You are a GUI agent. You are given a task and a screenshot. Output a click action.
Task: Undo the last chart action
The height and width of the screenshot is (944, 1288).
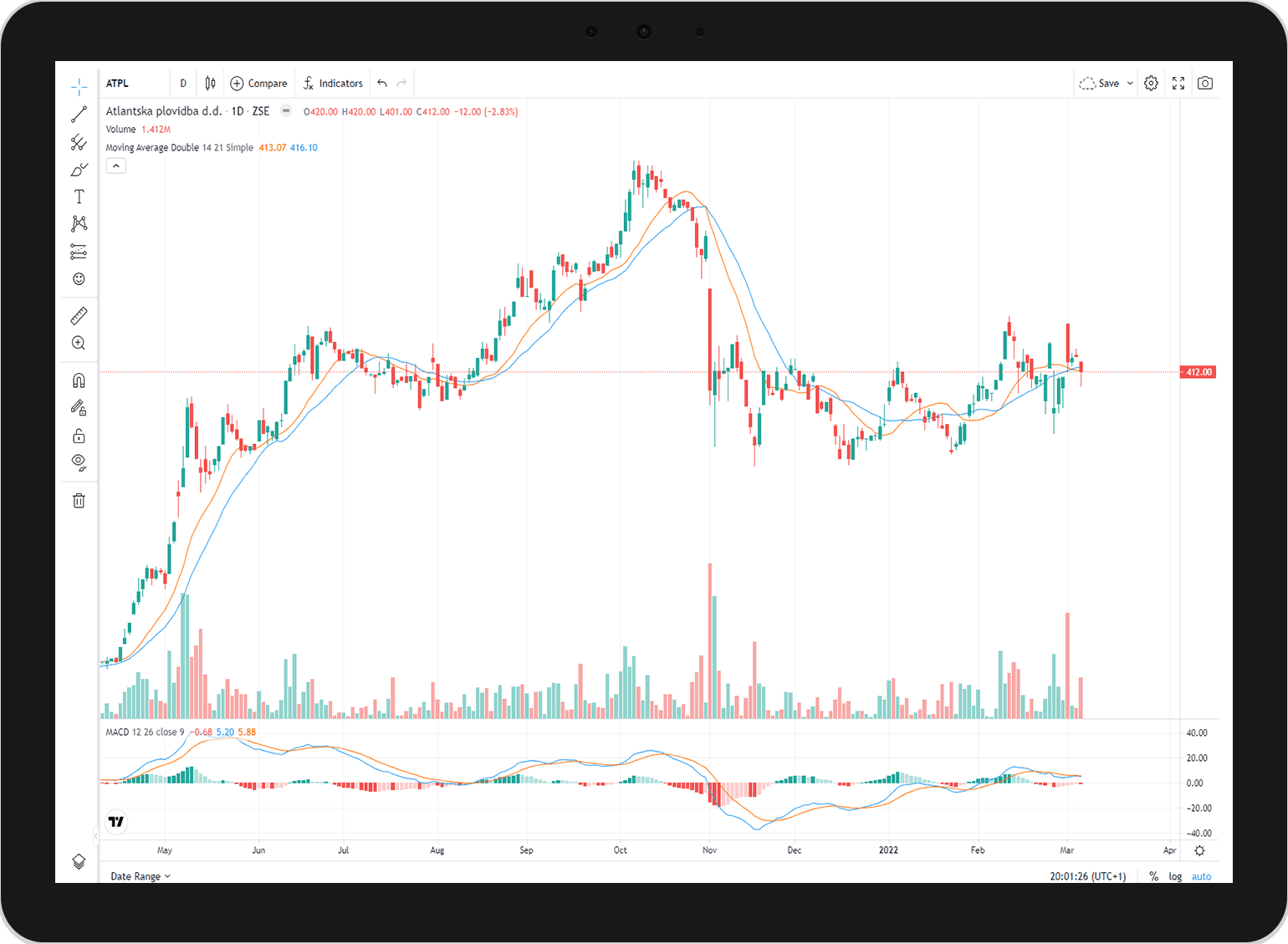coord(382,84)
